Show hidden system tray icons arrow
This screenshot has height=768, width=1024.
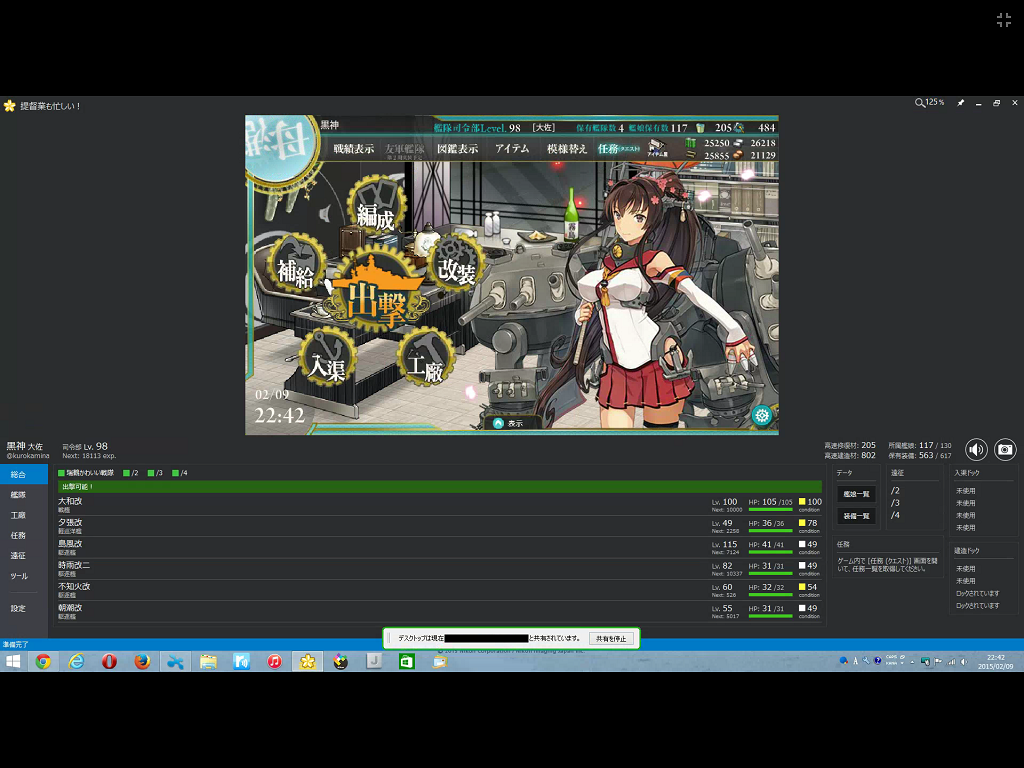coord(912,662)
